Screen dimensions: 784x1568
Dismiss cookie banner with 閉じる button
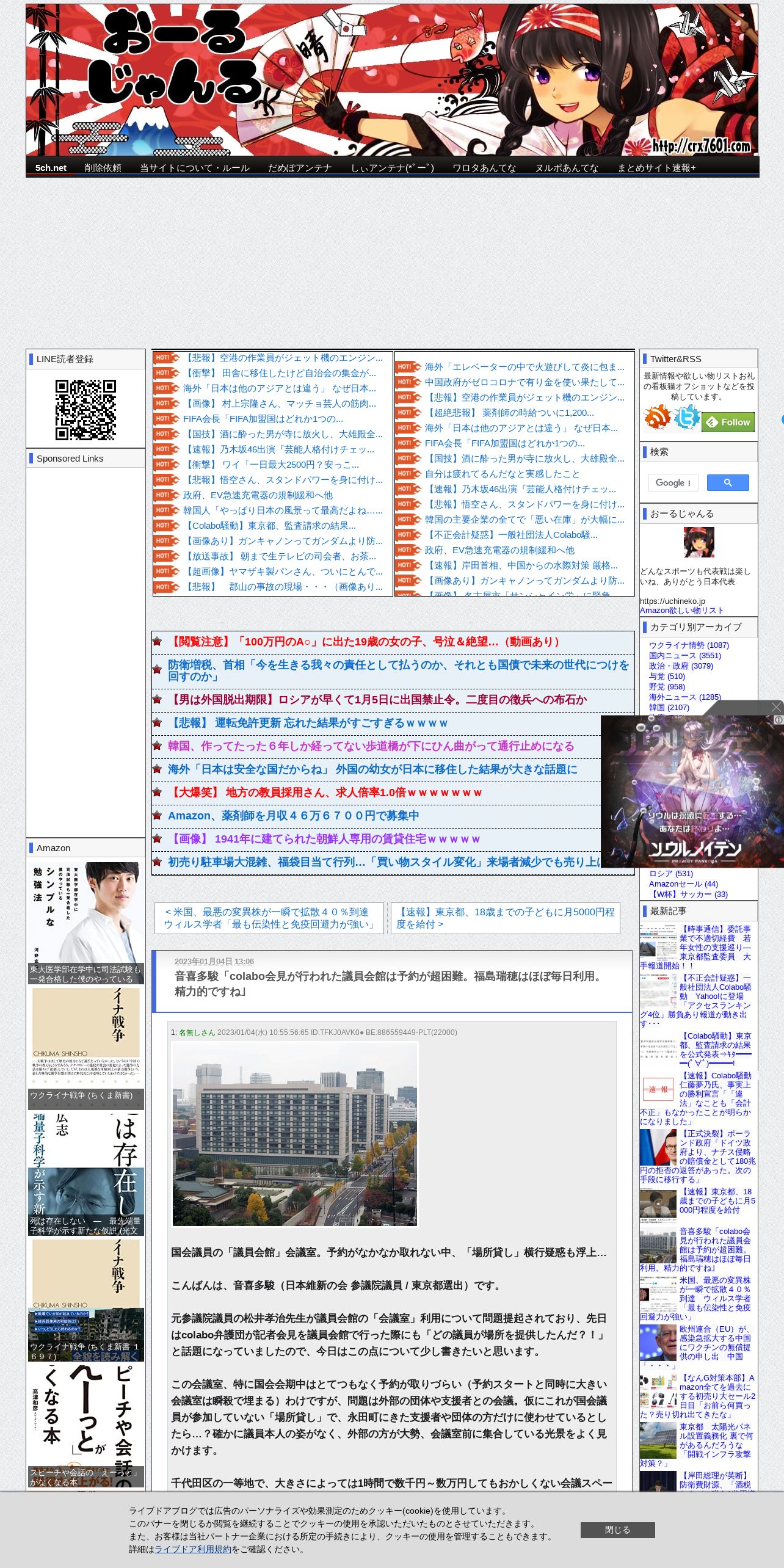click(x=617, y=1530)
